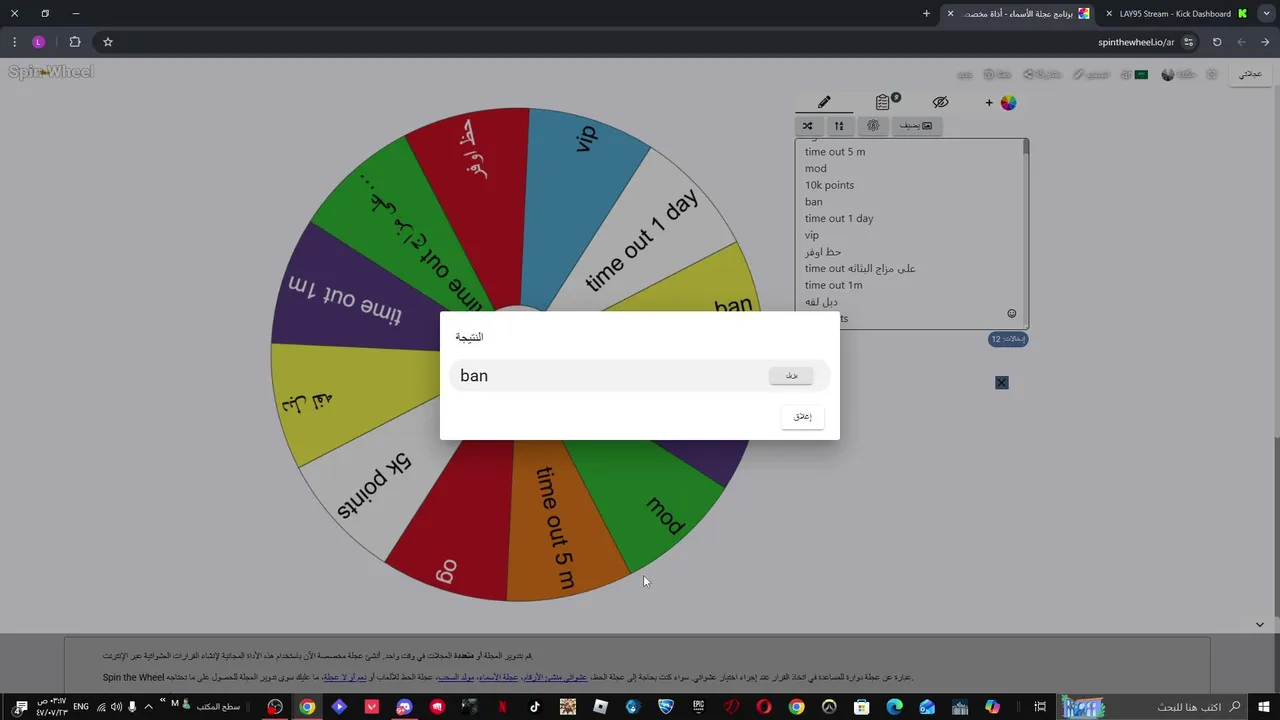Image resolution: width=1280 pixels, height=720 pixels.
Task: Open the عجلاتي my wheels button
Action: (x=1250, y=74)
